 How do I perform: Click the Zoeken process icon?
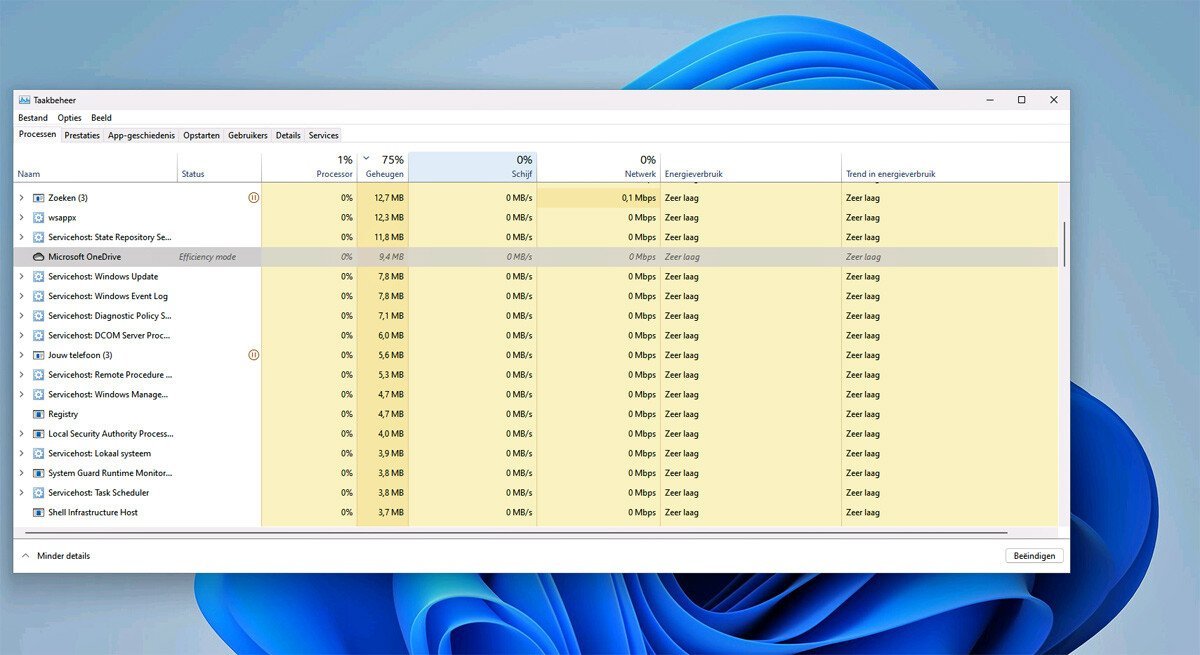click(39, 198)
